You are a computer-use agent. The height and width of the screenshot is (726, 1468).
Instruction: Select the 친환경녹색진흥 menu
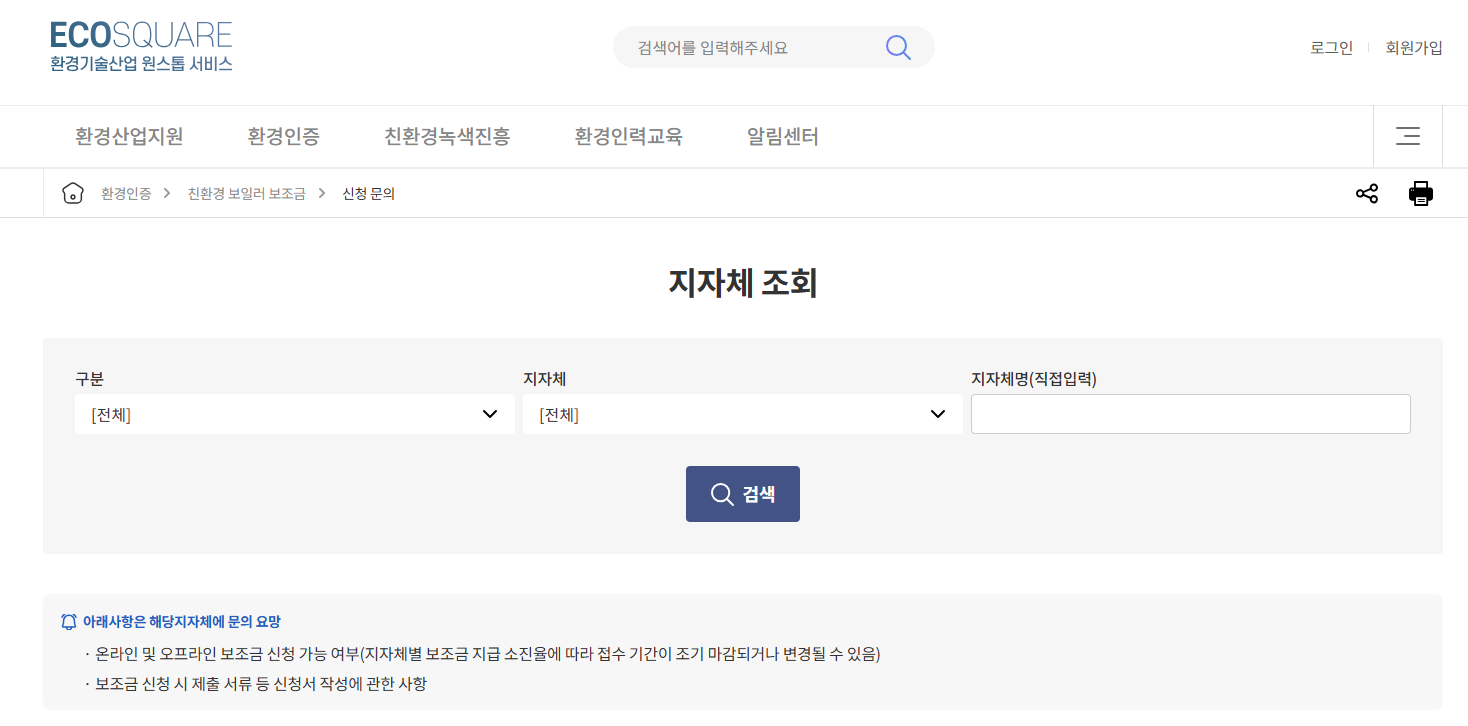tap(448, 136)
